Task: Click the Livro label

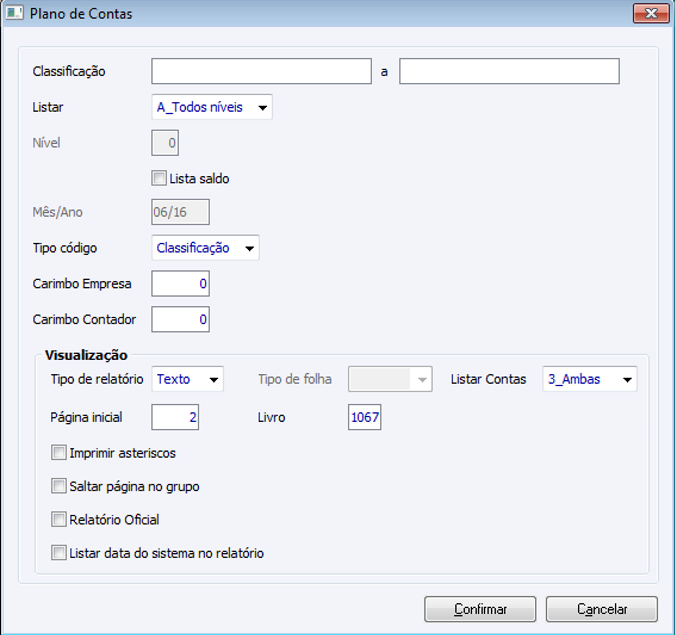Action: point(271,417)
